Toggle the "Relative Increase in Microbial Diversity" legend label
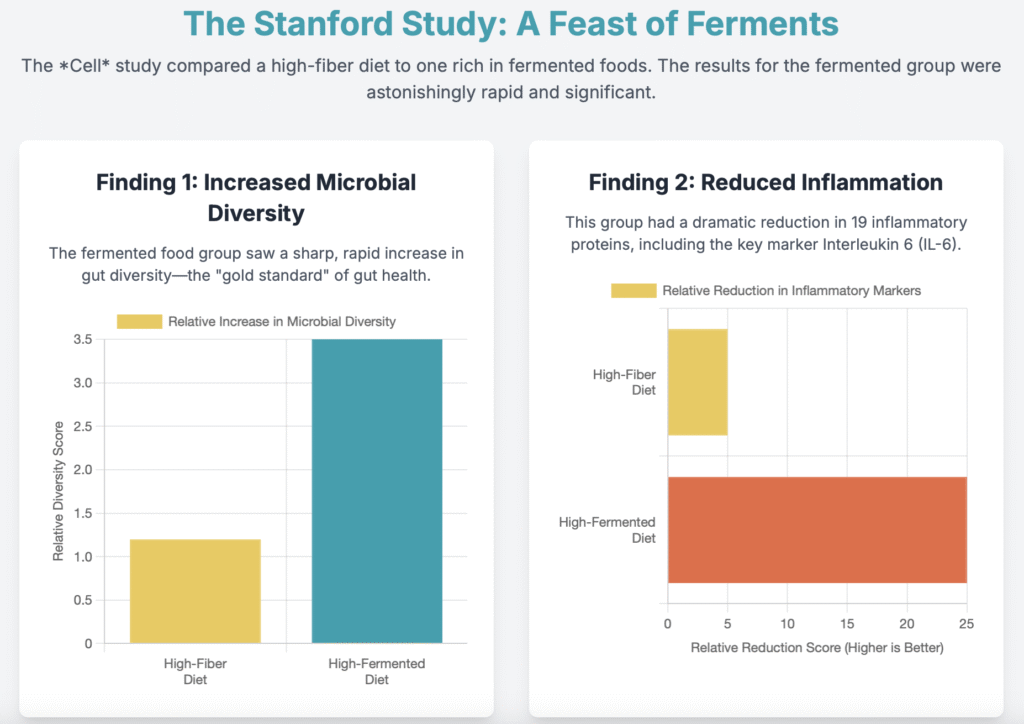Viewport: 1024px width, 724px height. tap(282, 321)
